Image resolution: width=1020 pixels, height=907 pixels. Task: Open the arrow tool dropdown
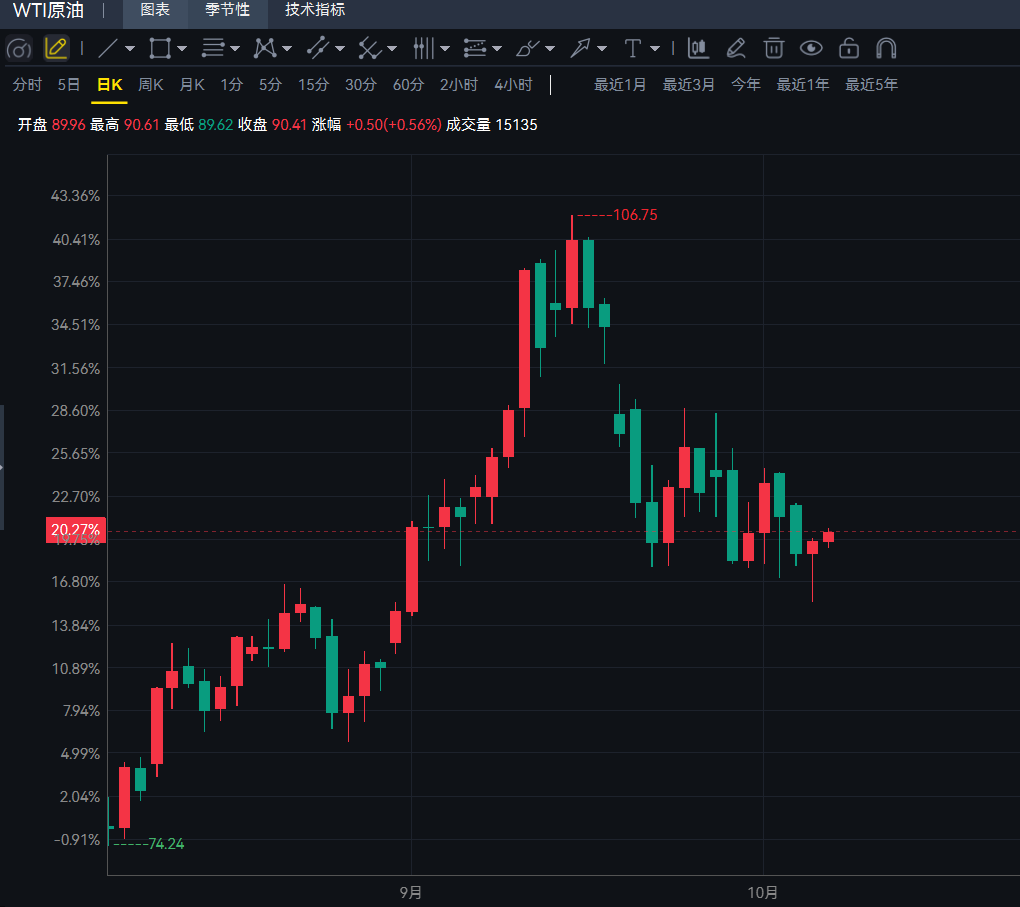[602, 49]
